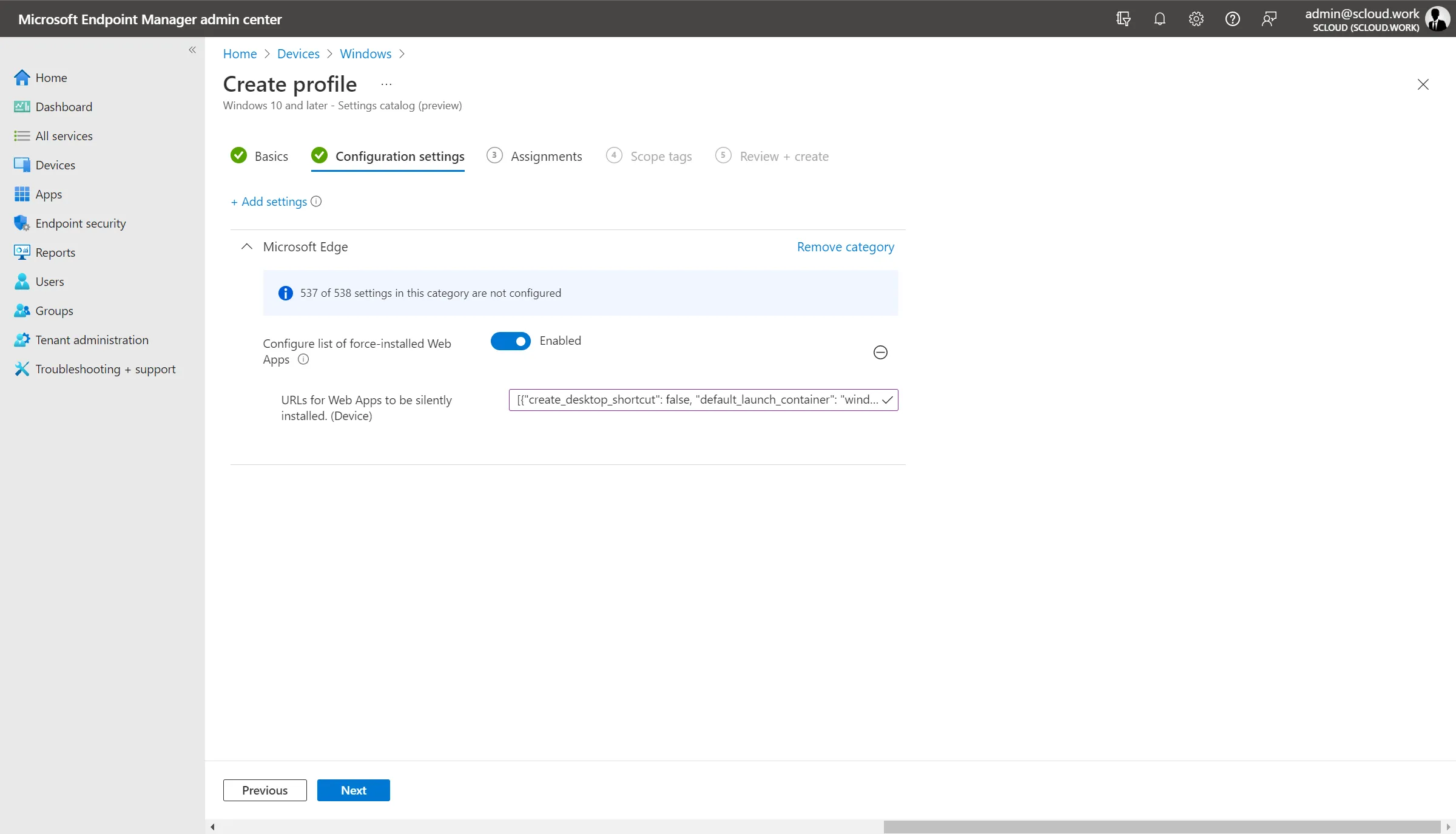
Task: Click the Tenant administration icon
Action: 22,340
